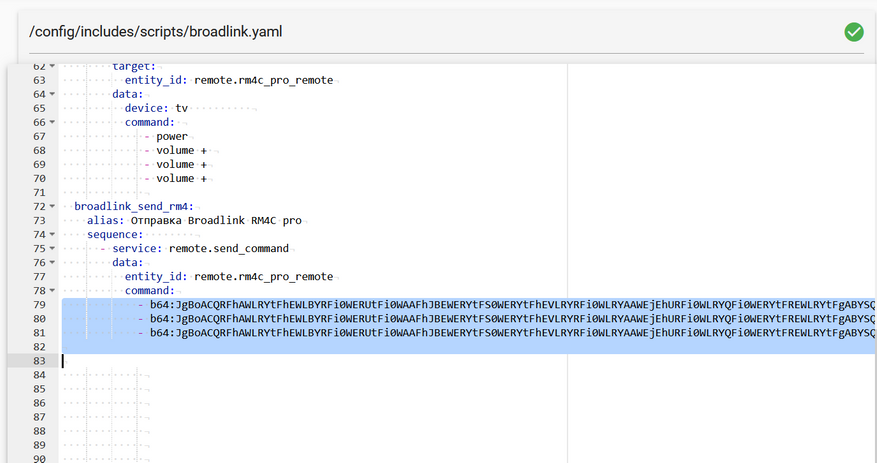
Task: Collapse the sequence fold arrow at line 74
Action: coord(52,234)
